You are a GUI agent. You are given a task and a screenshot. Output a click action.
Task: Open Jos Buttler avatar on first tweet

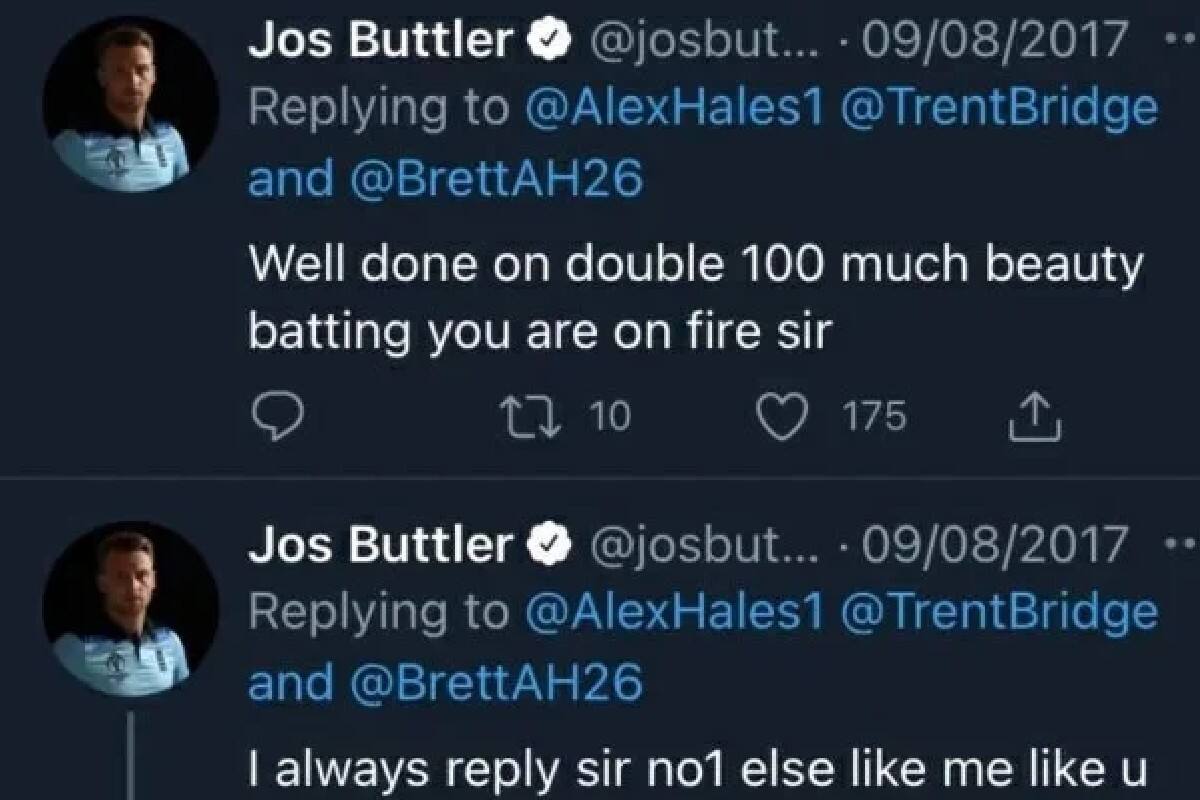click(x=130, y=103)
